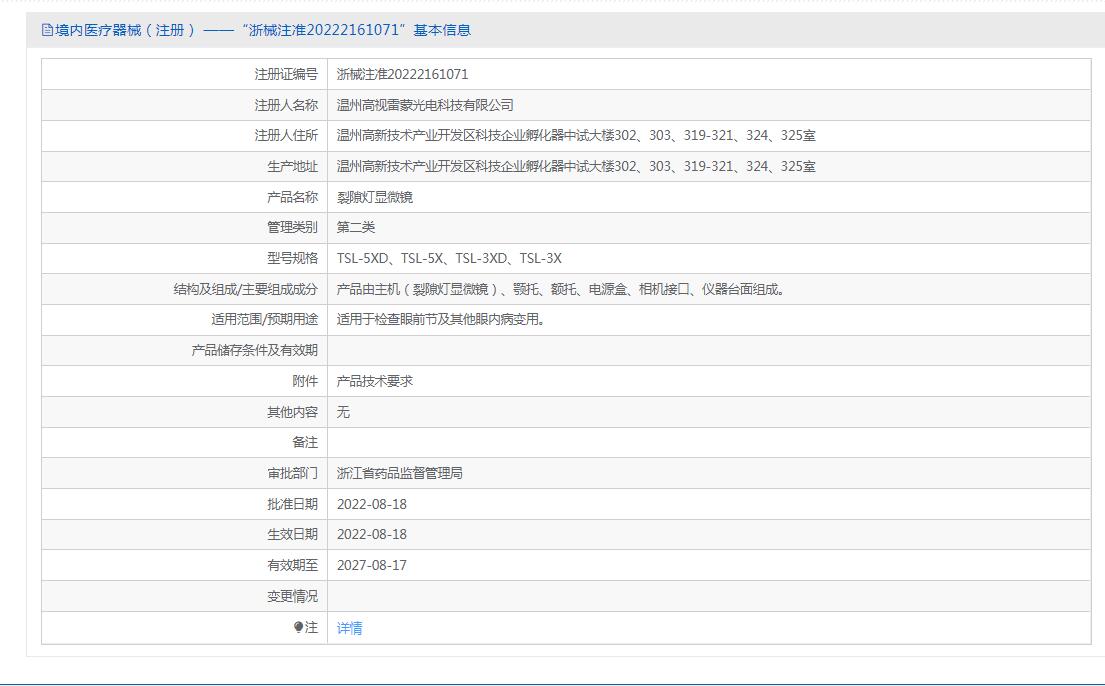Select the 无 value in 其他内容 row
Viewport: 1105px width, 686px height.
pyautogui.click(x=343, y=412)
